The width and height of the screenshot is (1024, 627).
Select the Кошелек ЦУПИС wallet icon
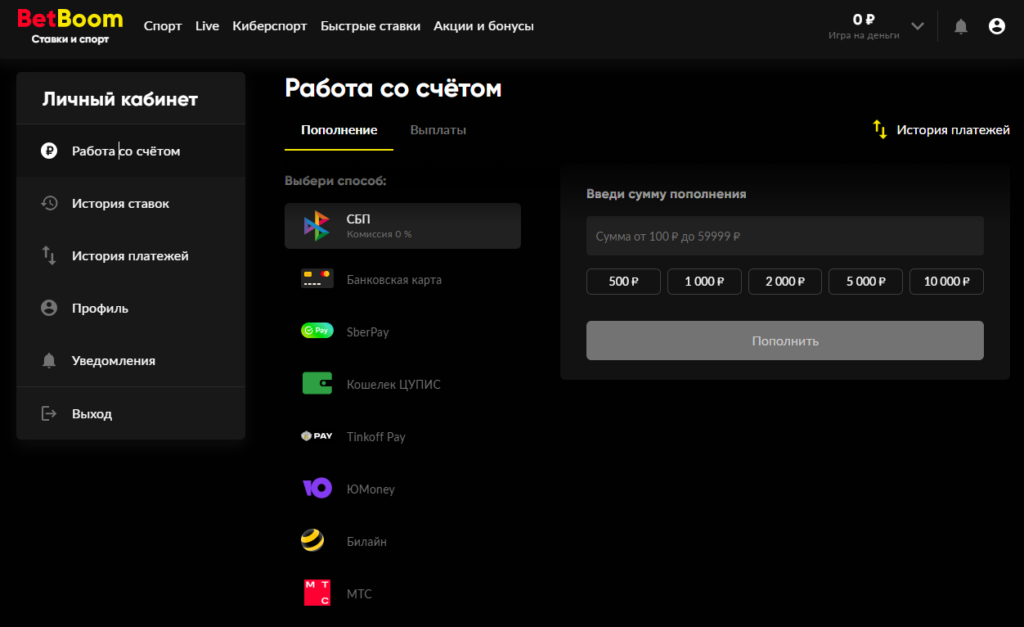click(317, 383)
